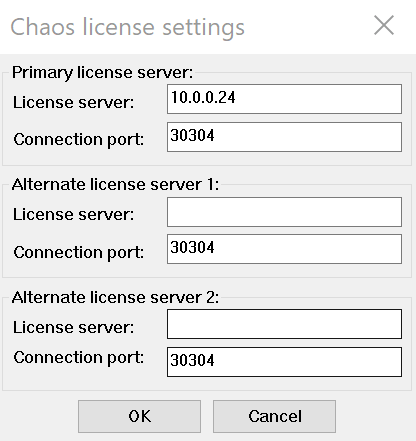
Task: Click the primary License server field containing 10.0.0.24
Action: (284, 99)
